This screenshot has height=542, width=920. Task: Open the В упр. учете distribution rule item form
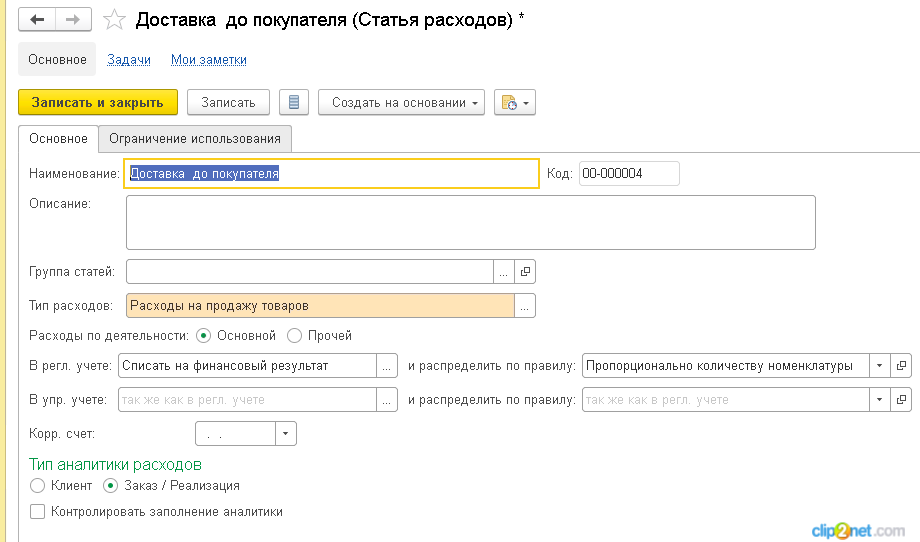pyautogui.click(x=901, y=399)
